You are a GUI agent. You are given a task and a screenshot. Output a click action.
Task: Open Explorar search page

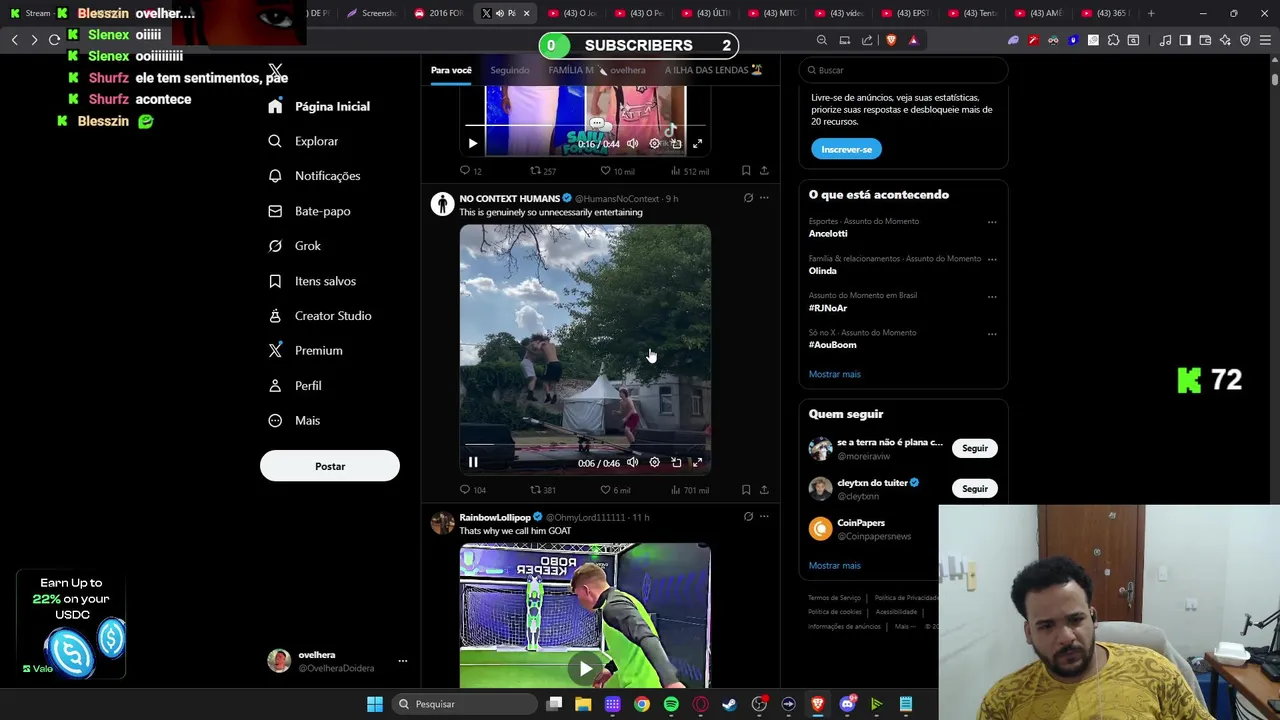[304, 141]
